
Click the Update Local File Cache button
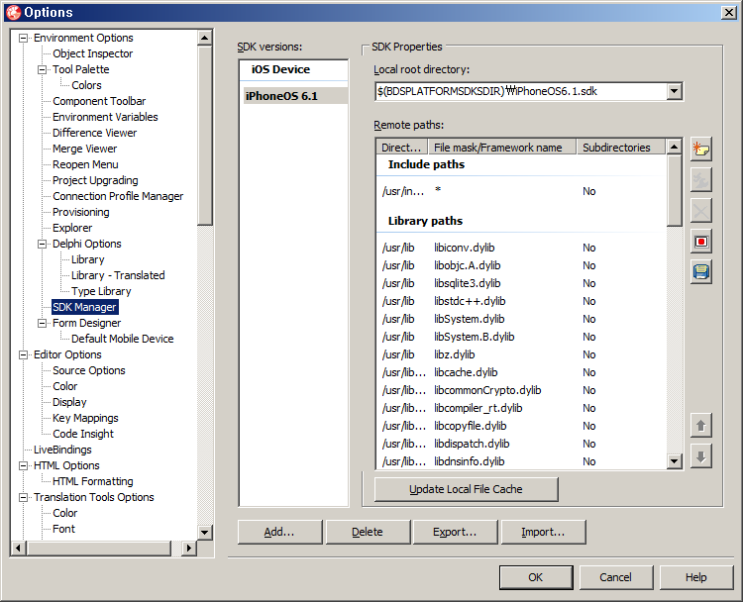(x=466, y=489)
